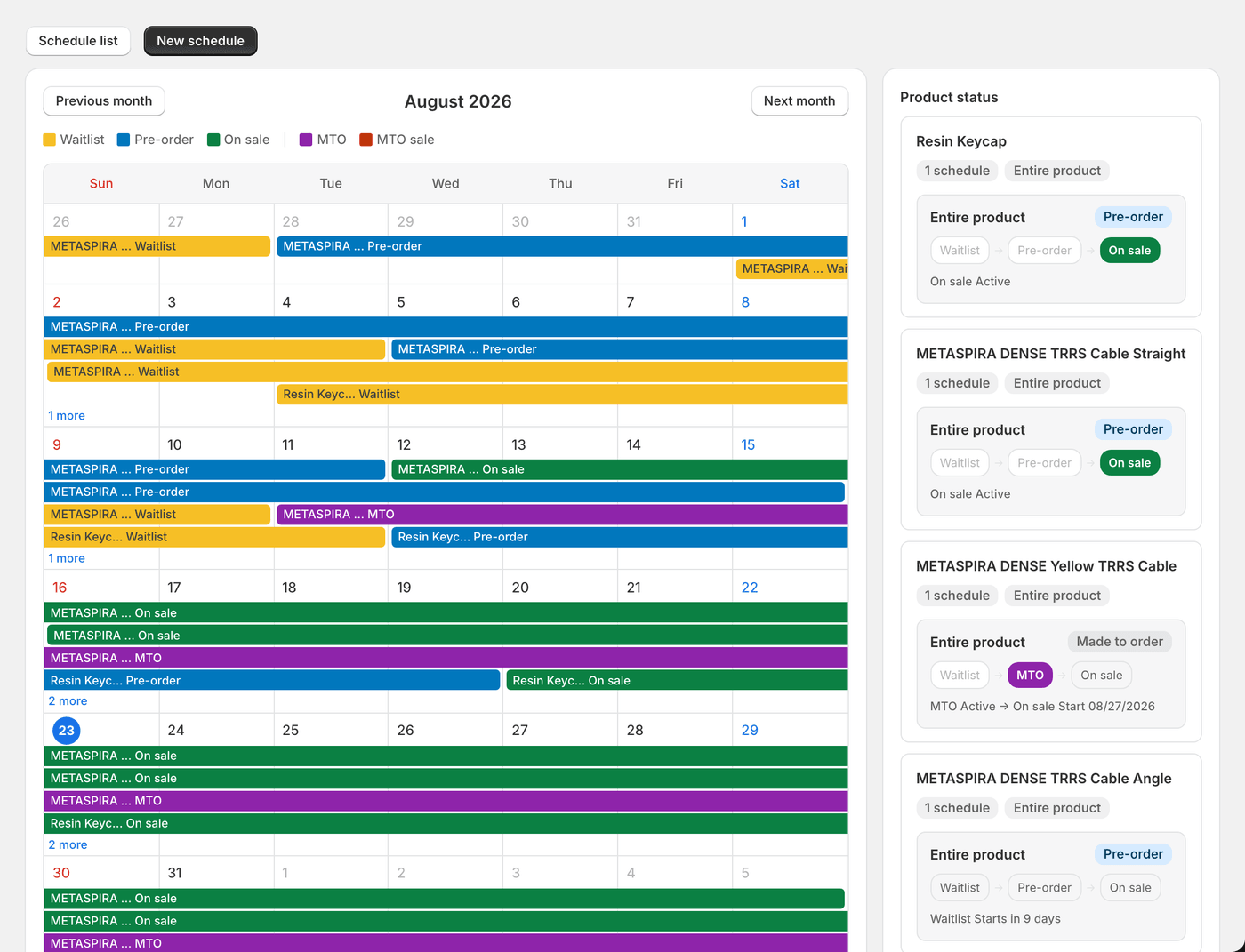
Task: Open Resin Keycap On sale event starting August 20
Action: coord(677,681)
